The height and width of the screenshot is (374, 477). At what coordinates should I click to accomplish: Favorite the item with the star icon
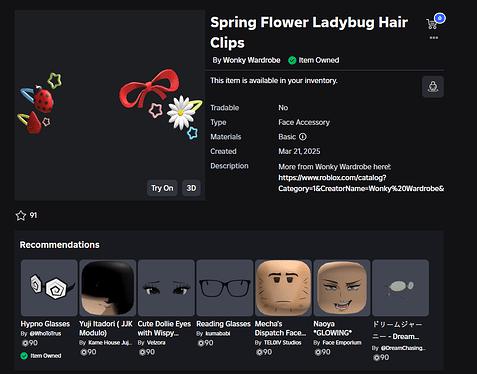(x=21, y=215)
